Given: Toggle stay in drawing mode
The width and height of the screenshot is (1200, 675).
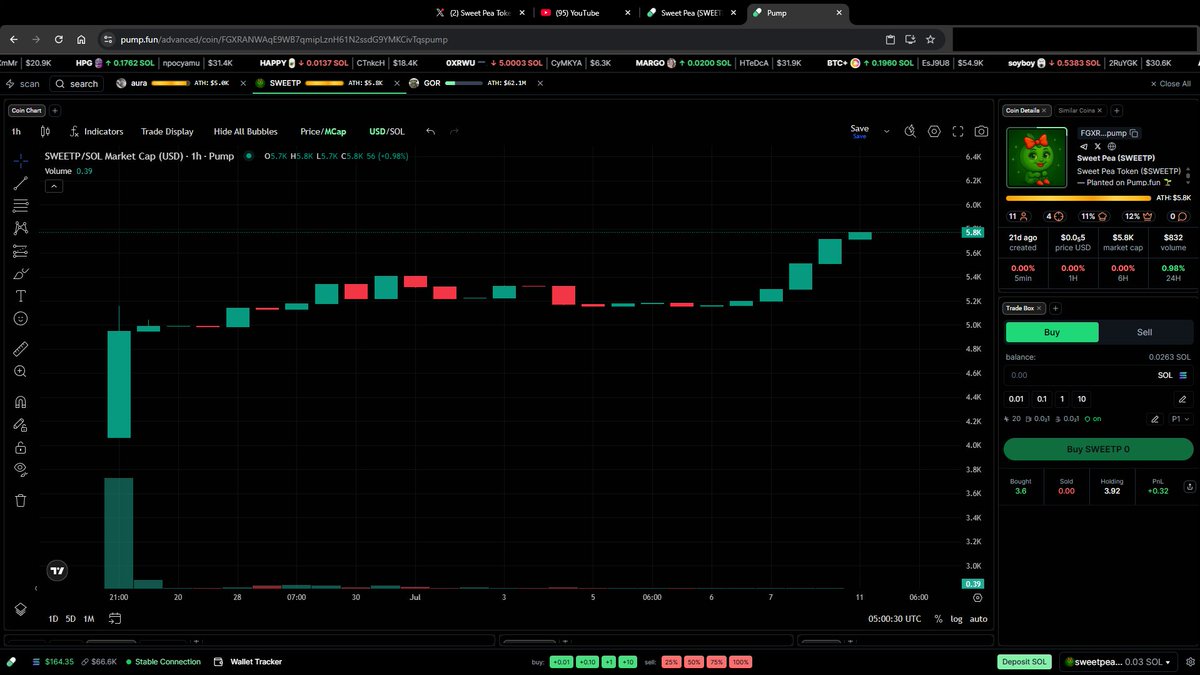Looking at the screenshot, I should coord(20,425).
